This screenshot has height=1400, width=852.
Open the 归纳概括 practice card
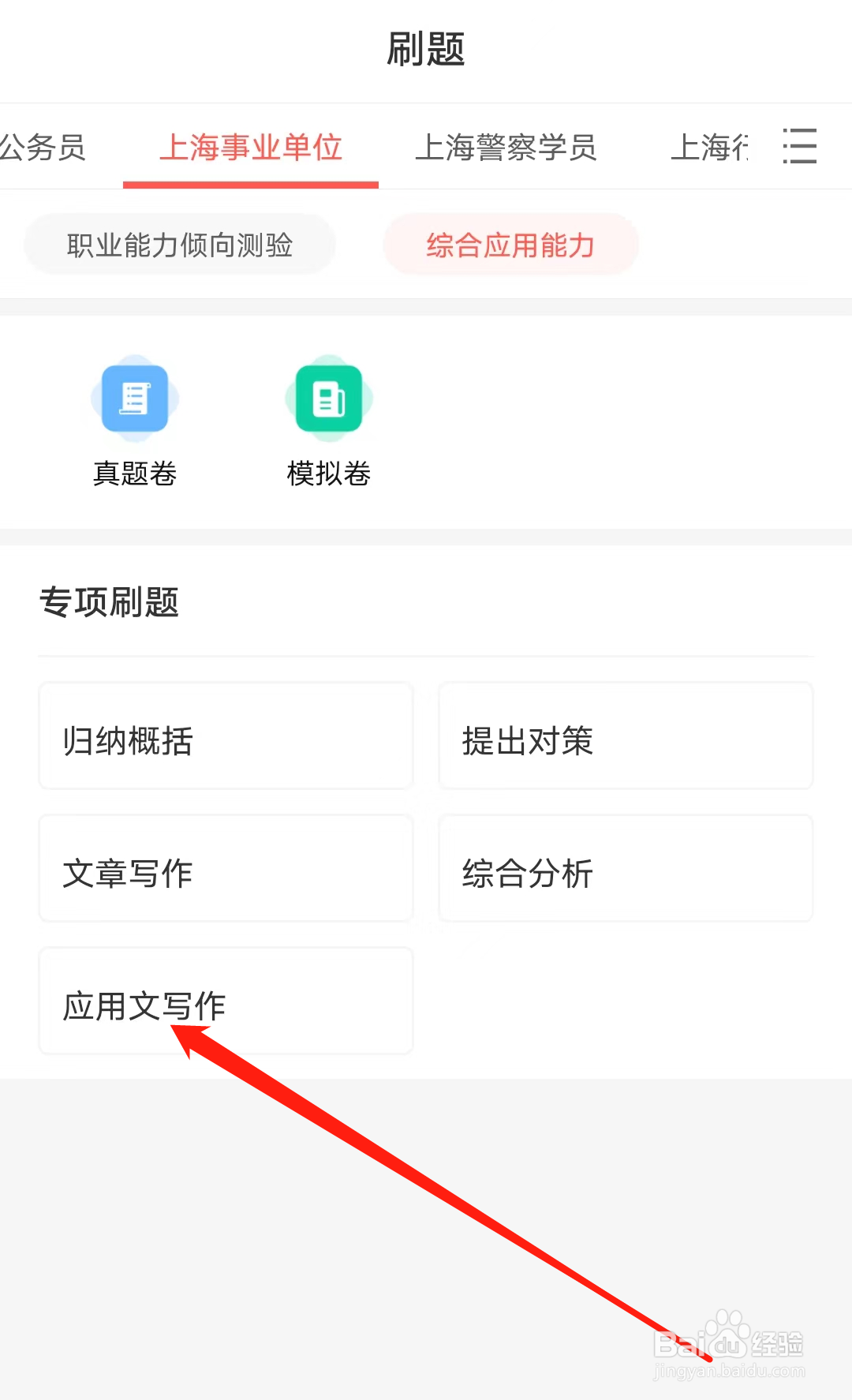[x=226, y=736]
